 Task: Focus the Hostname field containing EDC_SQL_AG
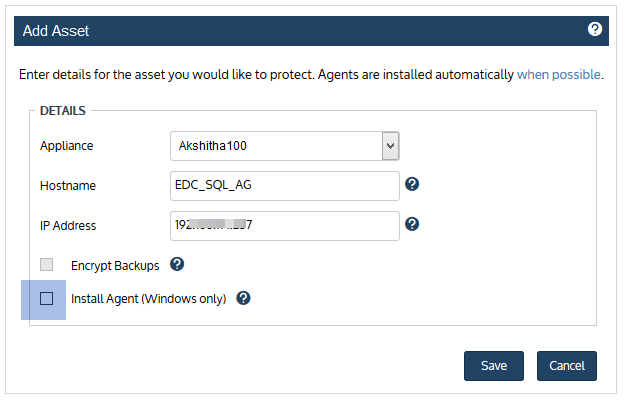click(284, 186)
